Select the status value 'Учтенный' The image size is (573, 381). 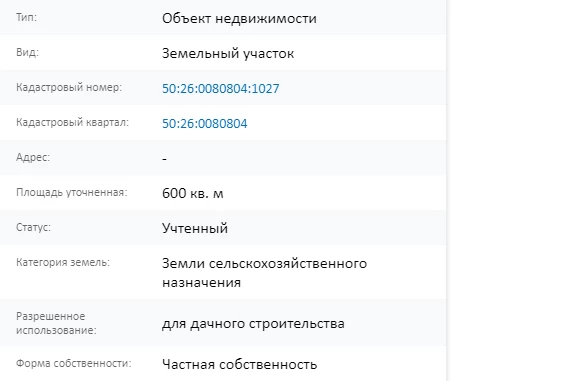[x=195, y=228]
